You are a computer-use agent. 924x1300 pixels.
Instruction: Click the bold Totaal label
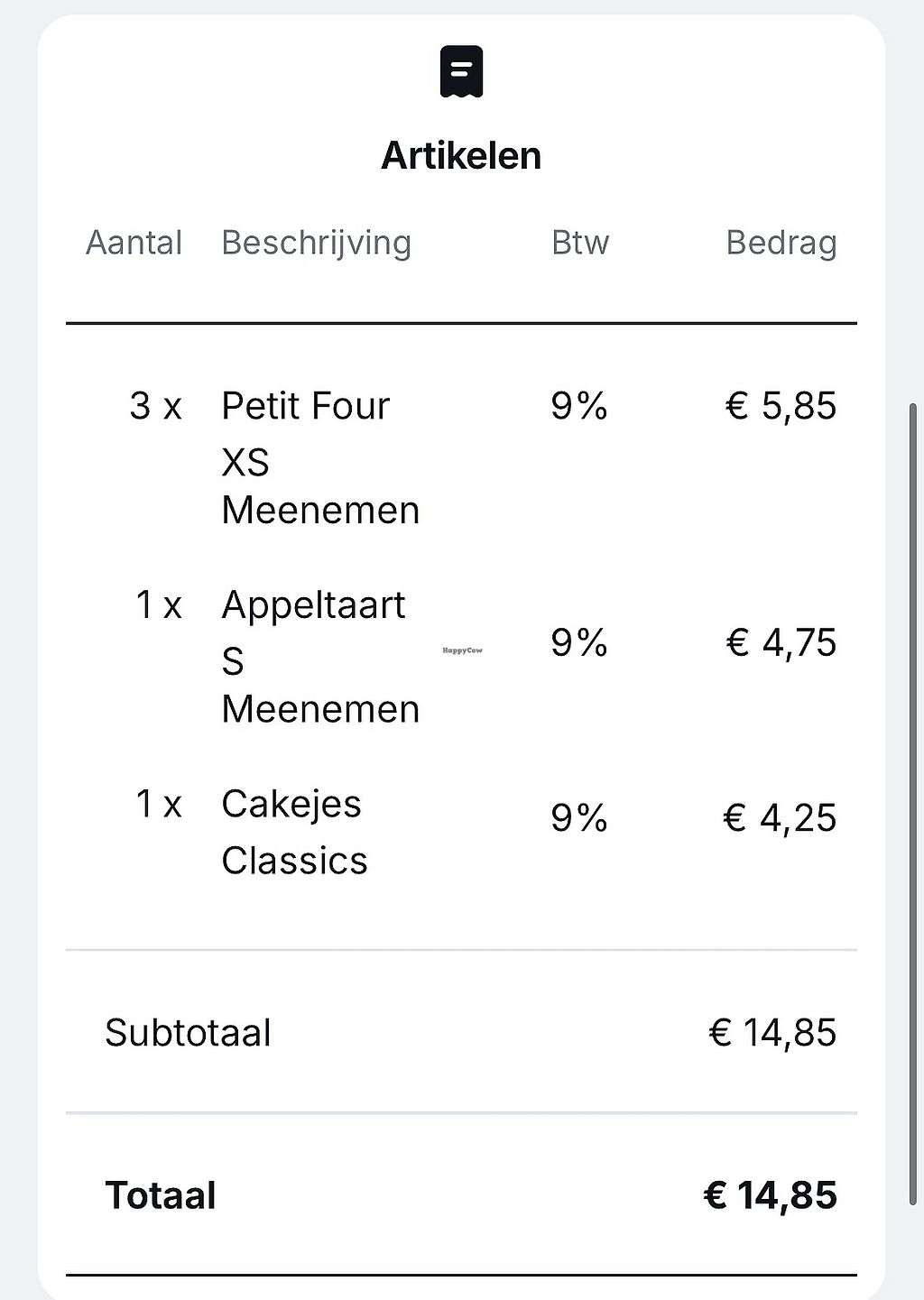point(161,1195)
